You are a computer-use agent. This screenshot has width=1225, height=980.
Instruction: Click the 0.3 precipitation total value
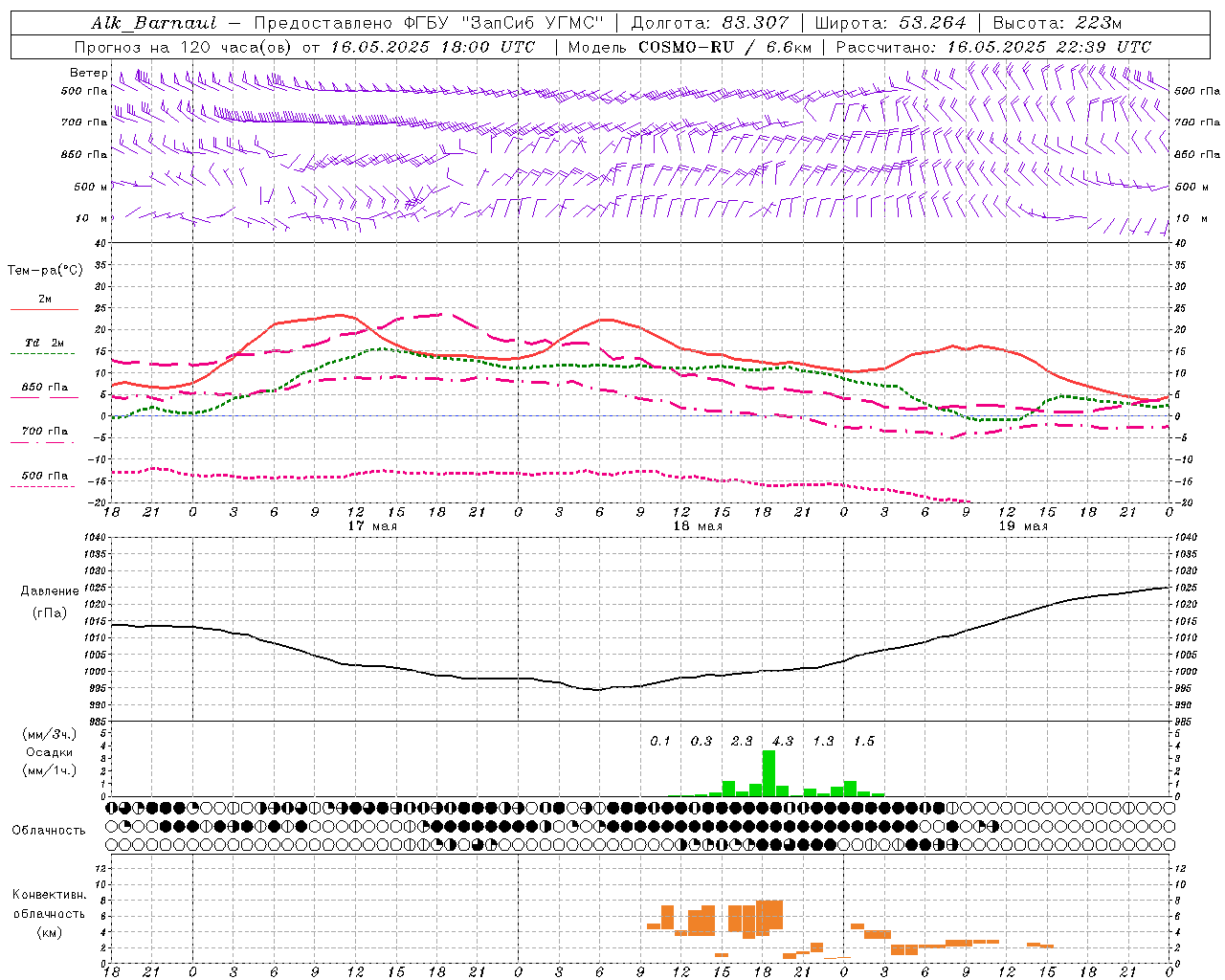coord(702,741)
